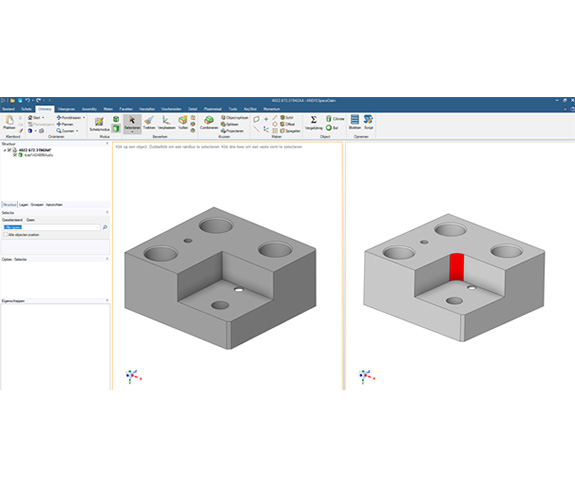
Task: Select the Vullen (fill) tool
Action: tap(183, 123)
